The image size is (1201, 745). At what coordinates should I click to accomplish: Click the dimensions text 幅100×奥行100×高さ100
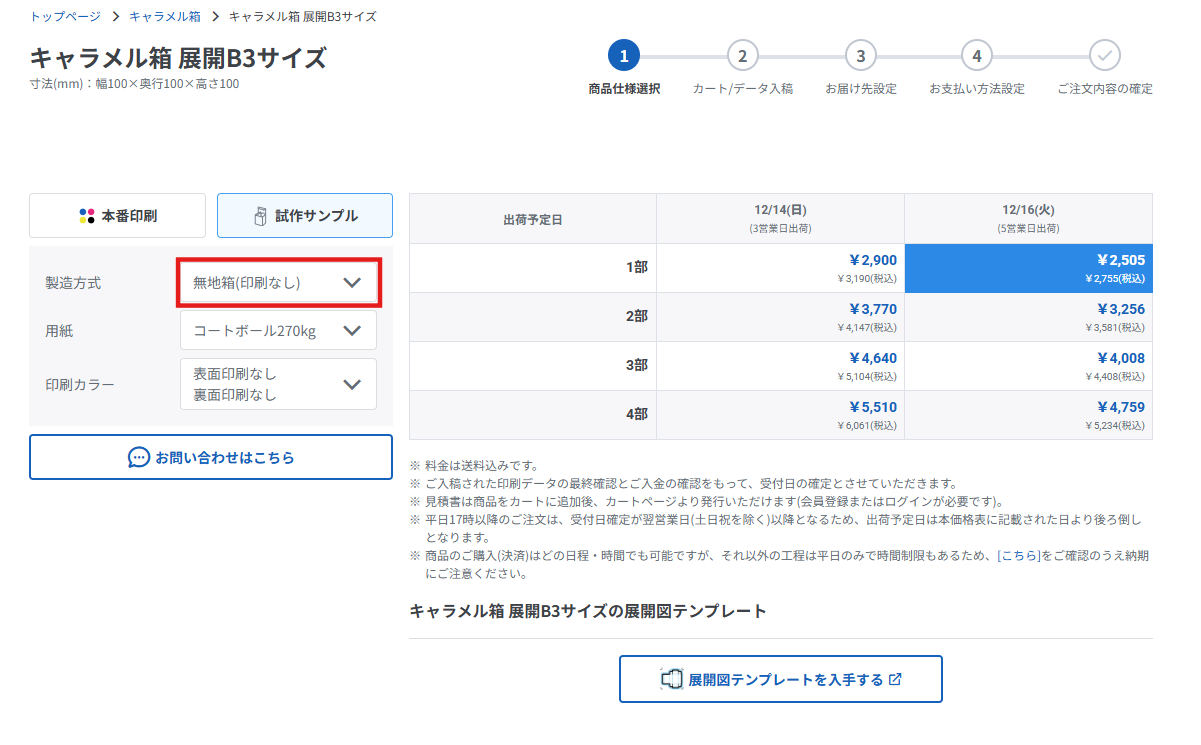click(x=167, y=84)
